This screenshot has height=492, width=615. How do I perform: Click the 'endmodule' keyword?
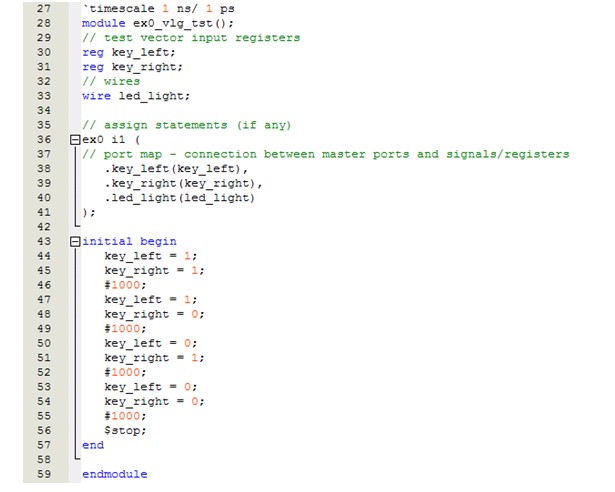[114, 474]
